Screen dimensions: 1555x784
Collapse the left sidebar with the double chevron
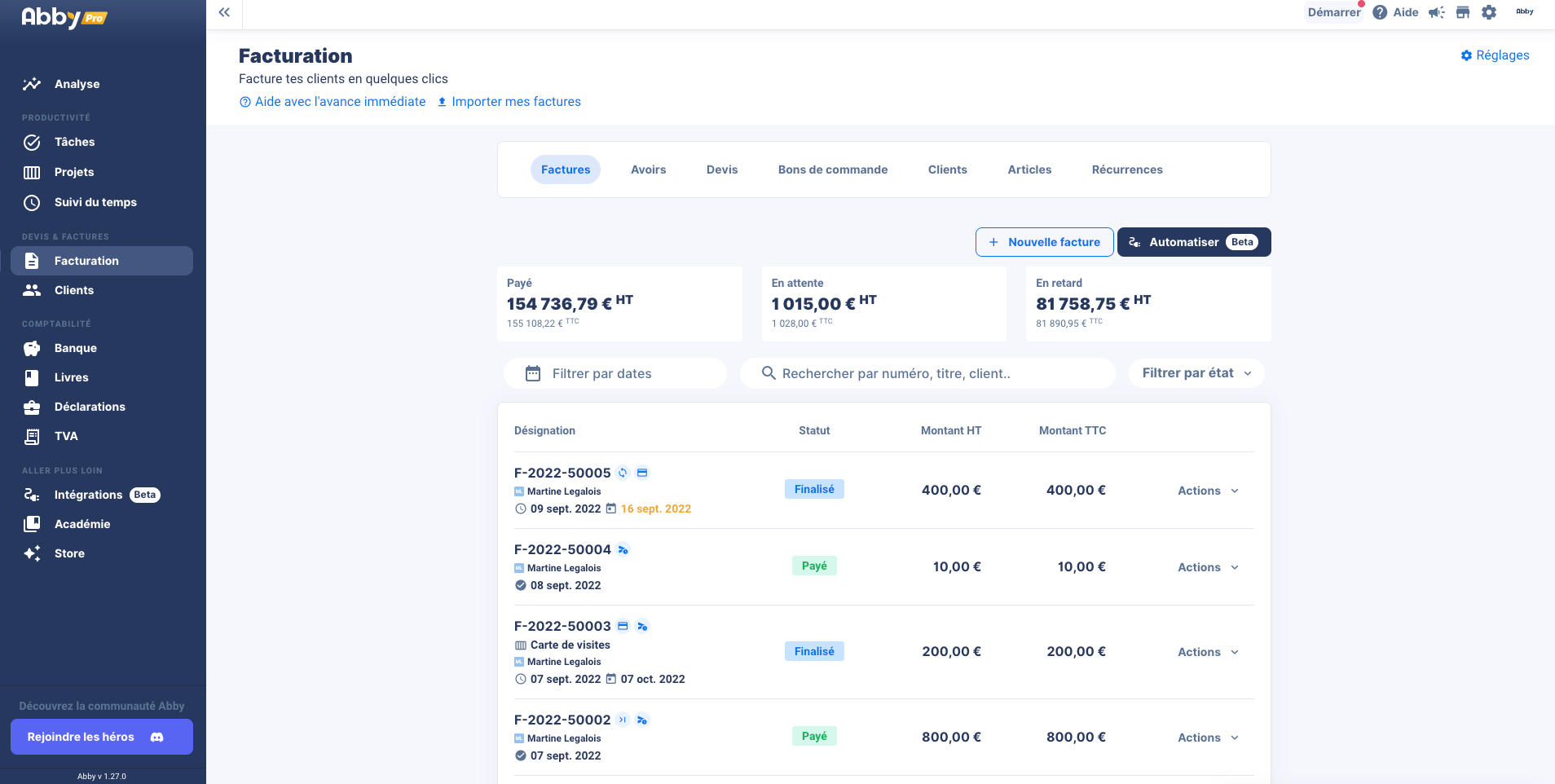[224, 12]
